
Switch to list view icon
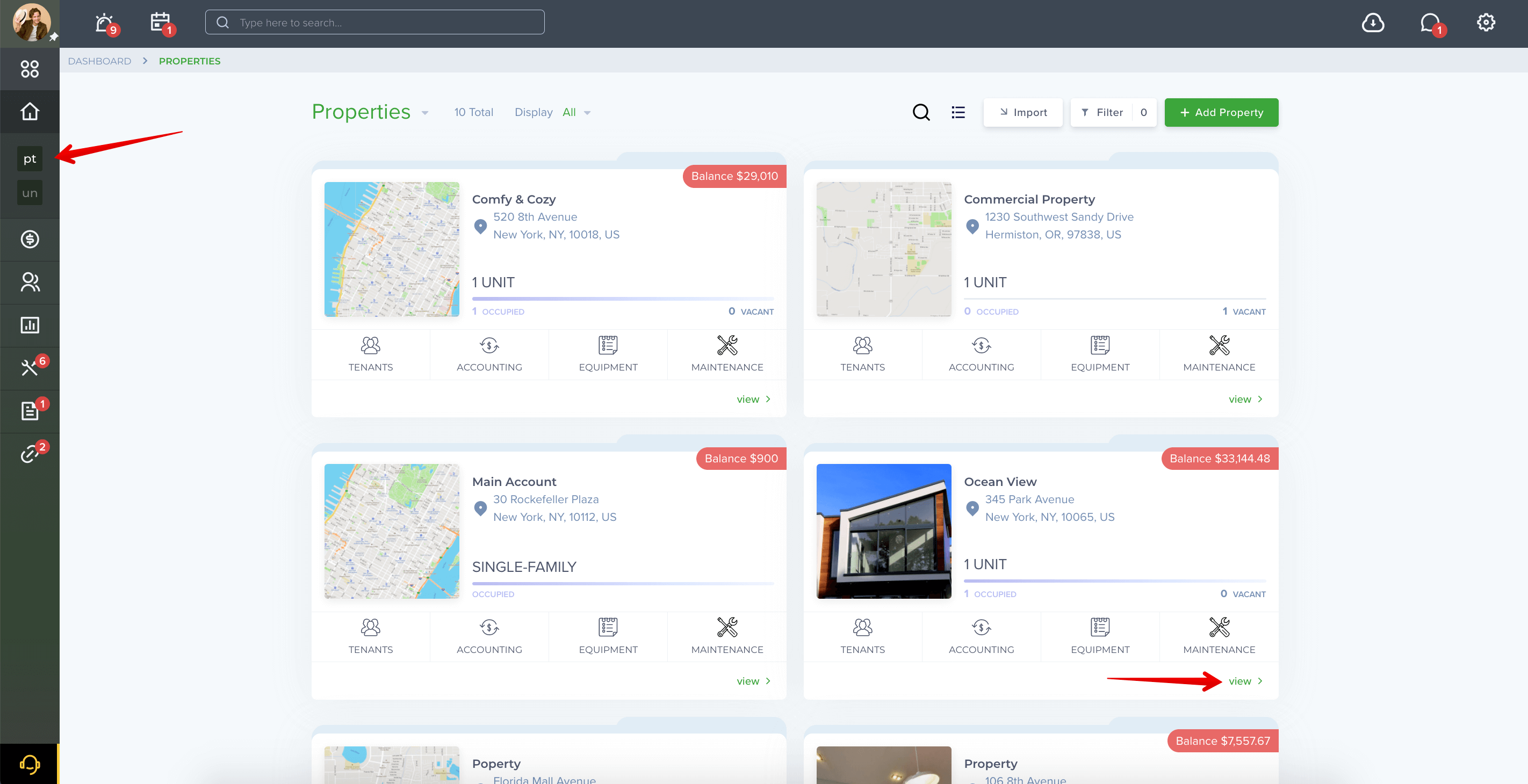tap(958, 112)
